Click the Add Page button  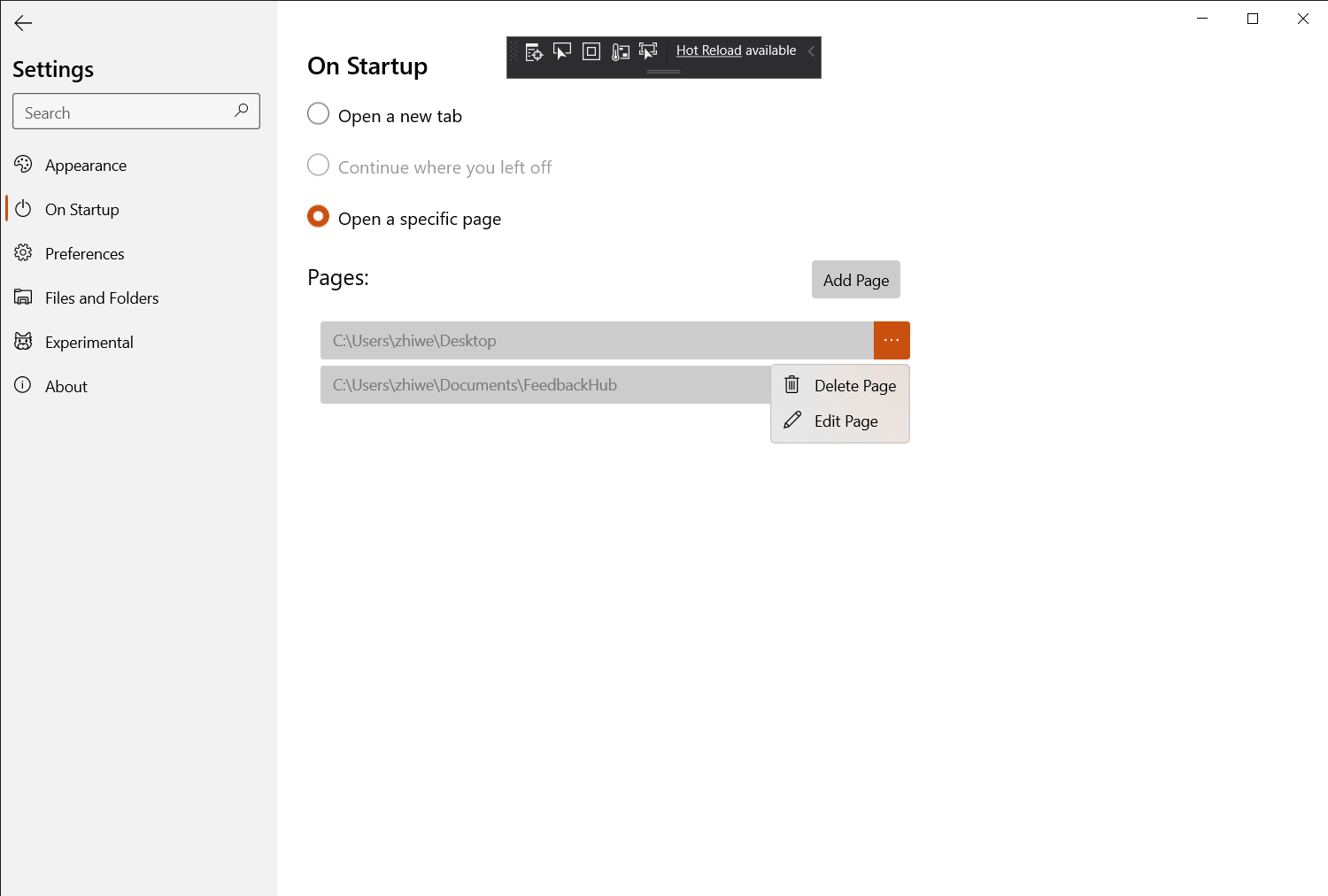pyautogui.click(x=856, y=280)
